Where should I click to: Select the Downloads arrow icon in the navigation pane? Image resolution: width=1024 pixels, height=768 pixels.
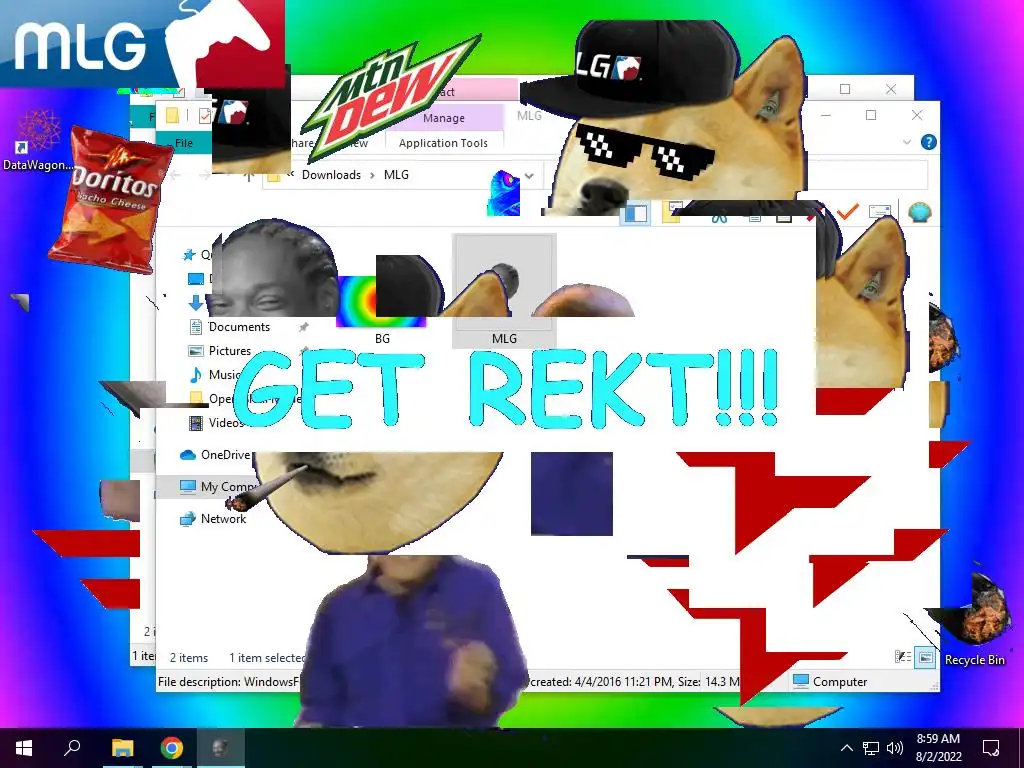[195, 302]
